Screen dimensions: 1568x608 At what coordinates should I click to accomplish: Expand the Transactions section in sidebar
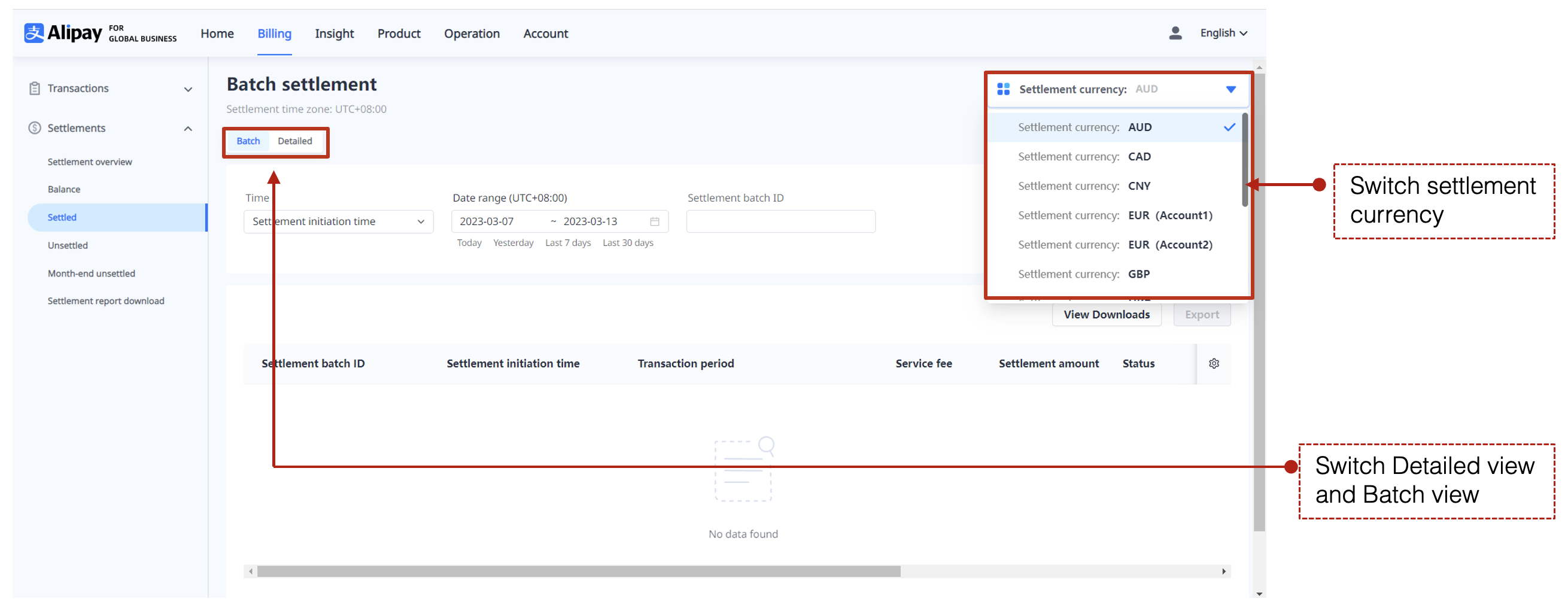(x=187, y=88)
